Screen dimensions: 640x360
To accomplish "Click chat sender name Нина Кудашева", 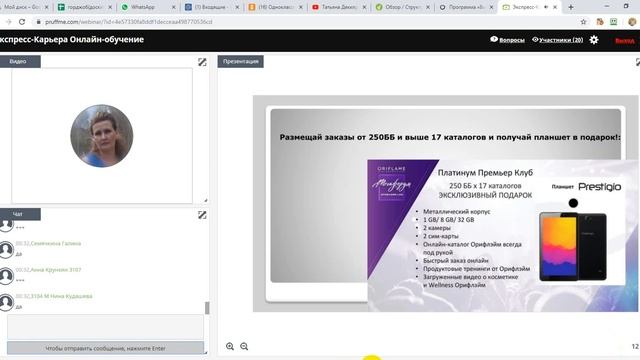I will (x=62, y=296).
